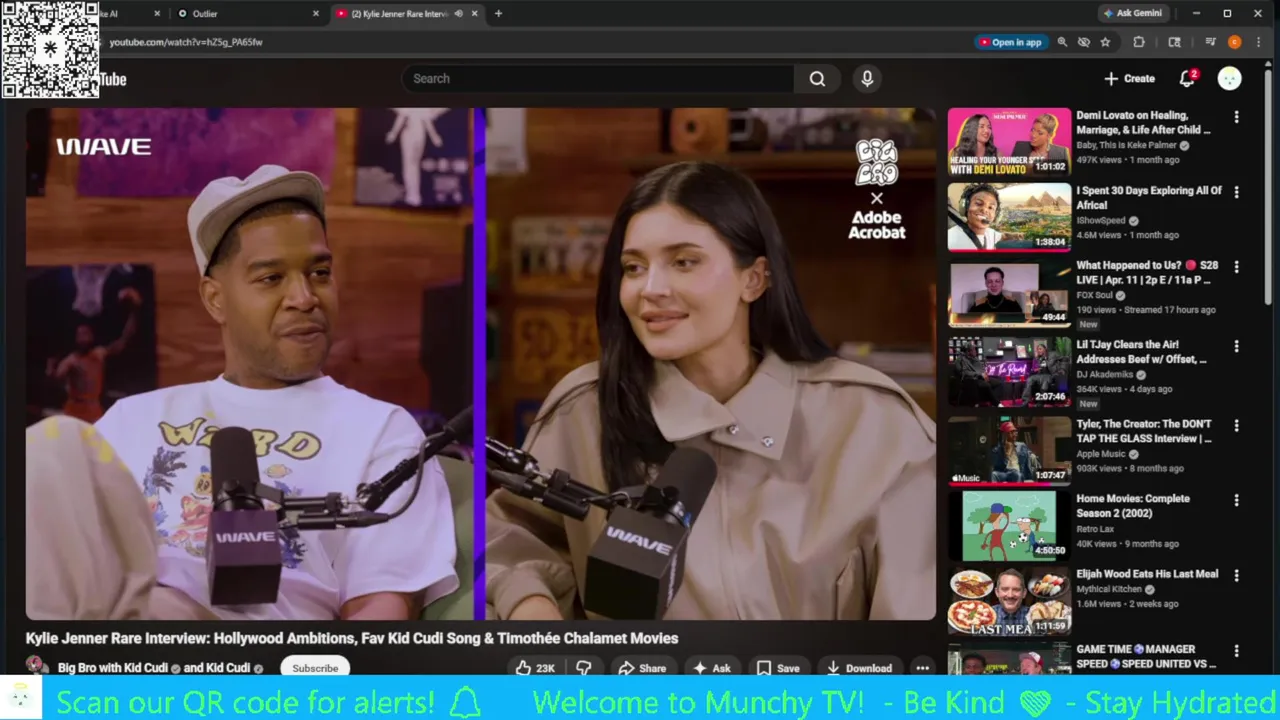The image size is (1280, 720).
Task: Open the Lil TJay Clears the Air thumbnail
Action: tap(1009, 371)
